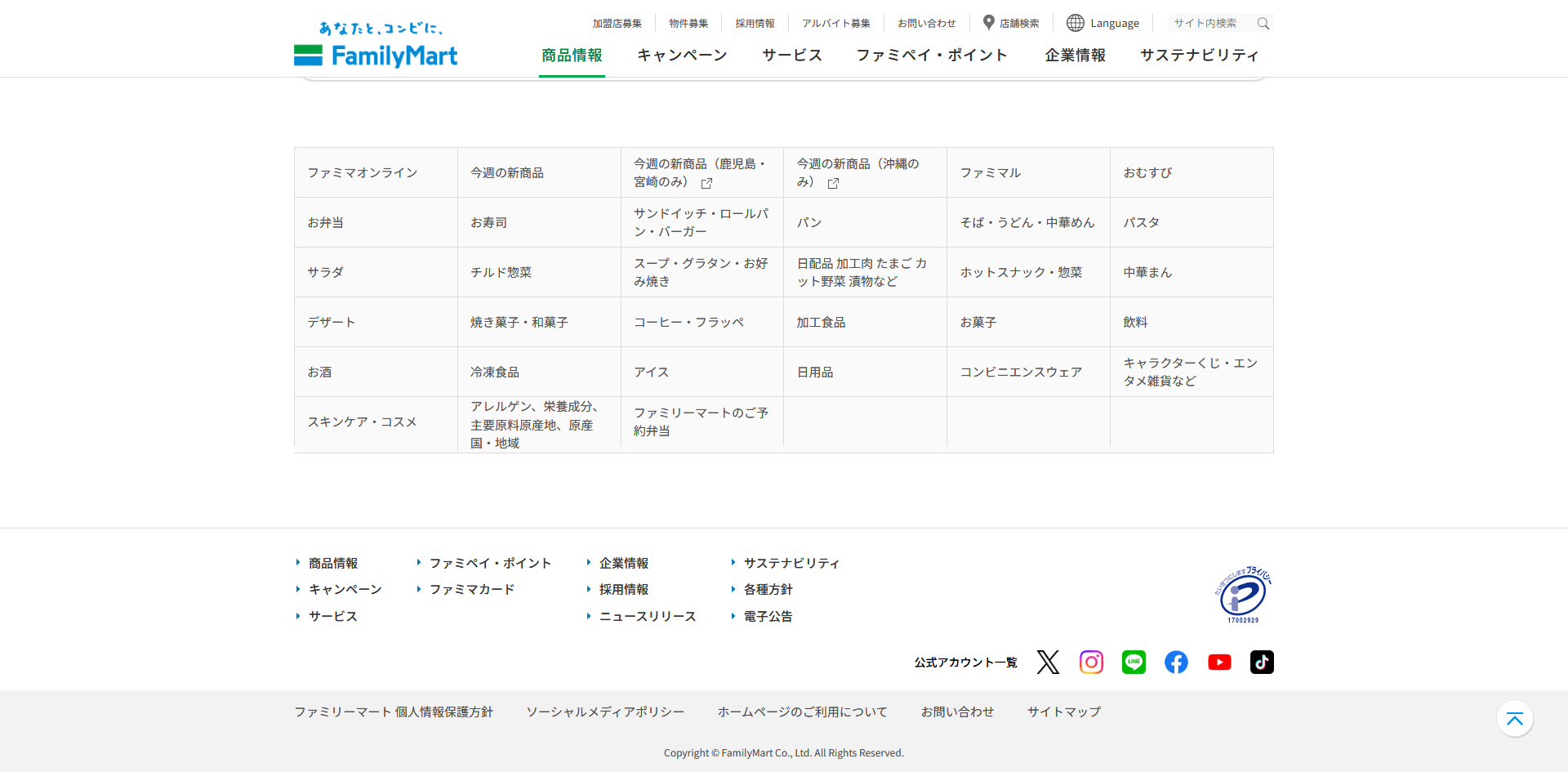Open the LINE official account
Screen dimensions: 1568x772
point(1134,662)
